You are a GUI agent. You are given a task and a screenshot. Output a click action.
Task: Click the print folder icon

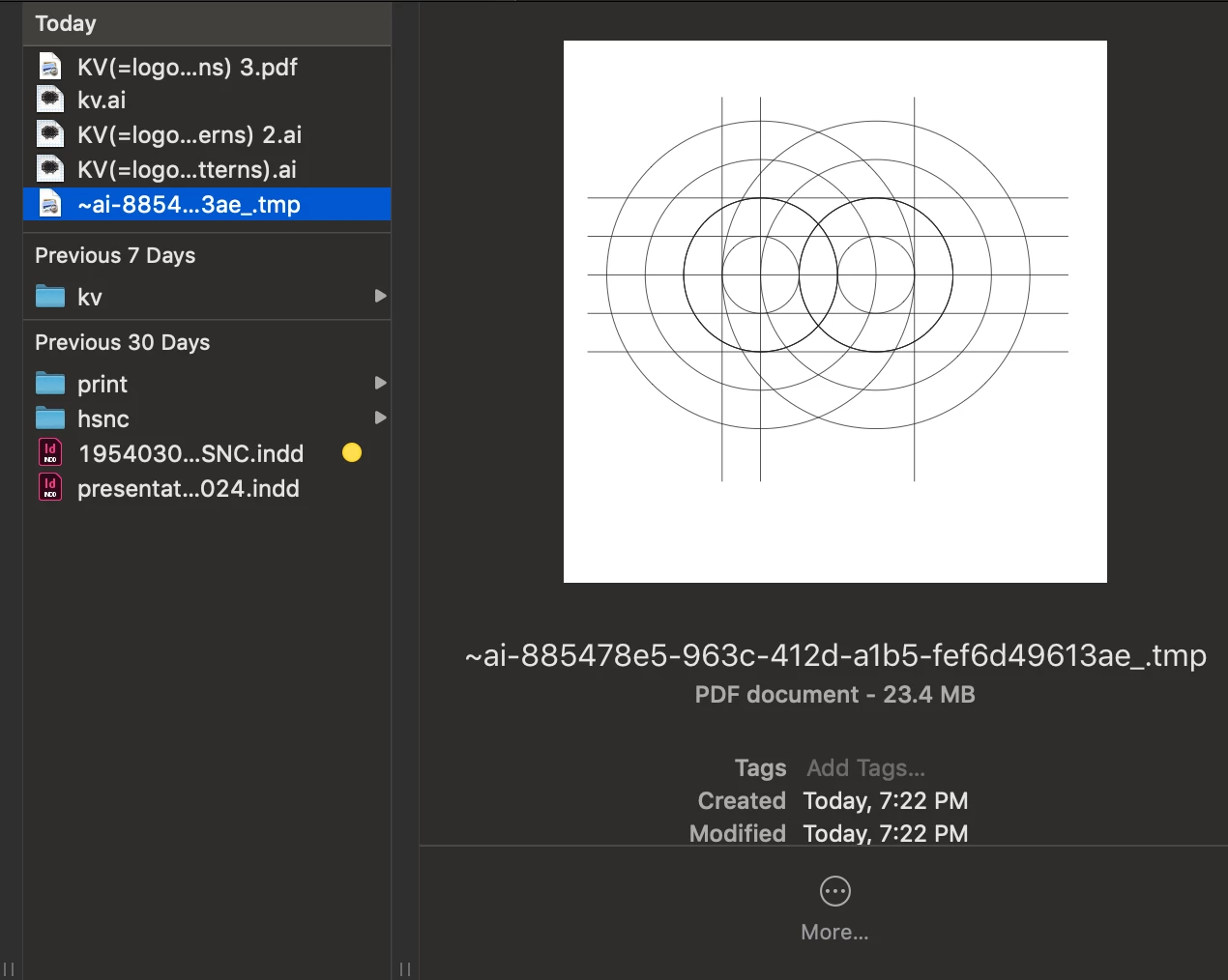click(x=50, y=384)
